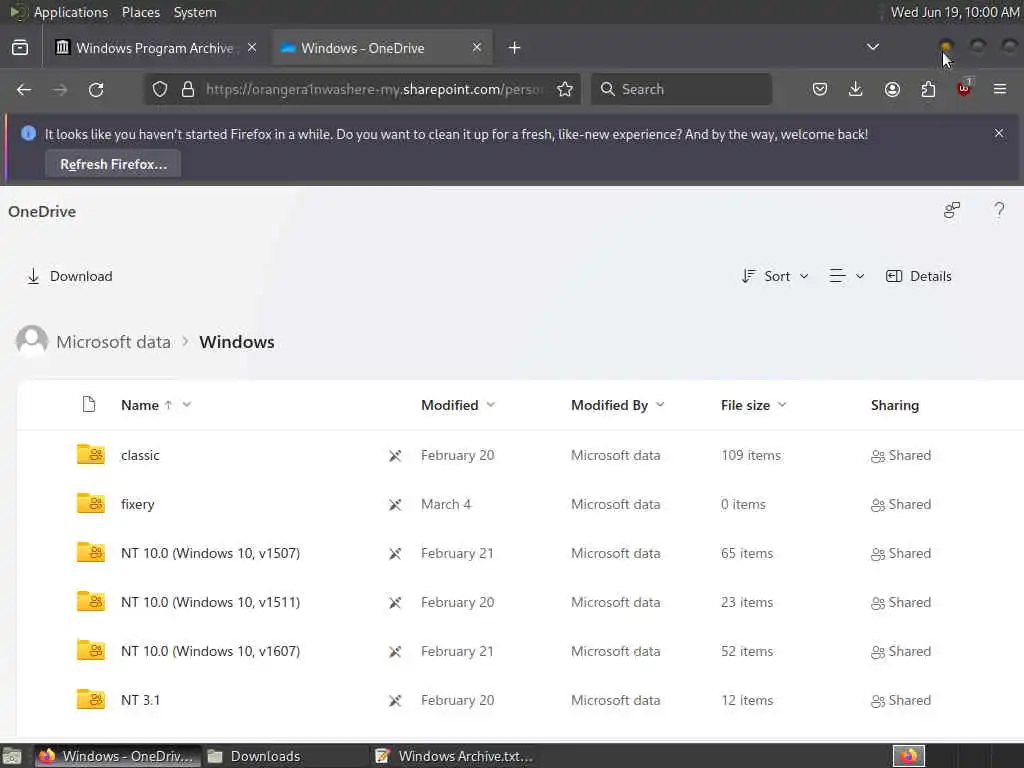Dismiss the Firefox refresh notification bar
1024x768 pixels.
click(999, 133)
